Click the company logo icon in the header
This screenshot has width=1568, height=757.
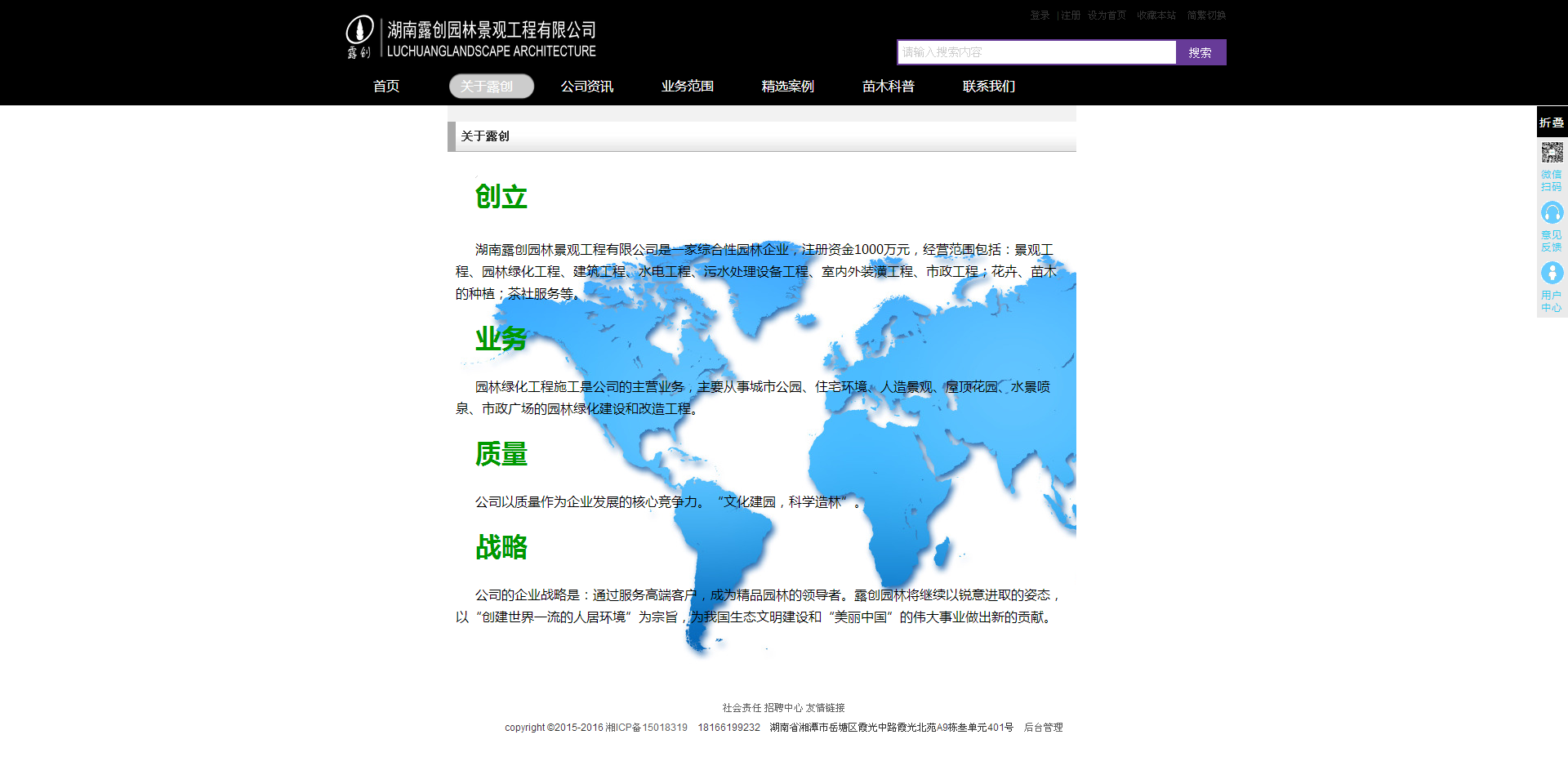359,37
